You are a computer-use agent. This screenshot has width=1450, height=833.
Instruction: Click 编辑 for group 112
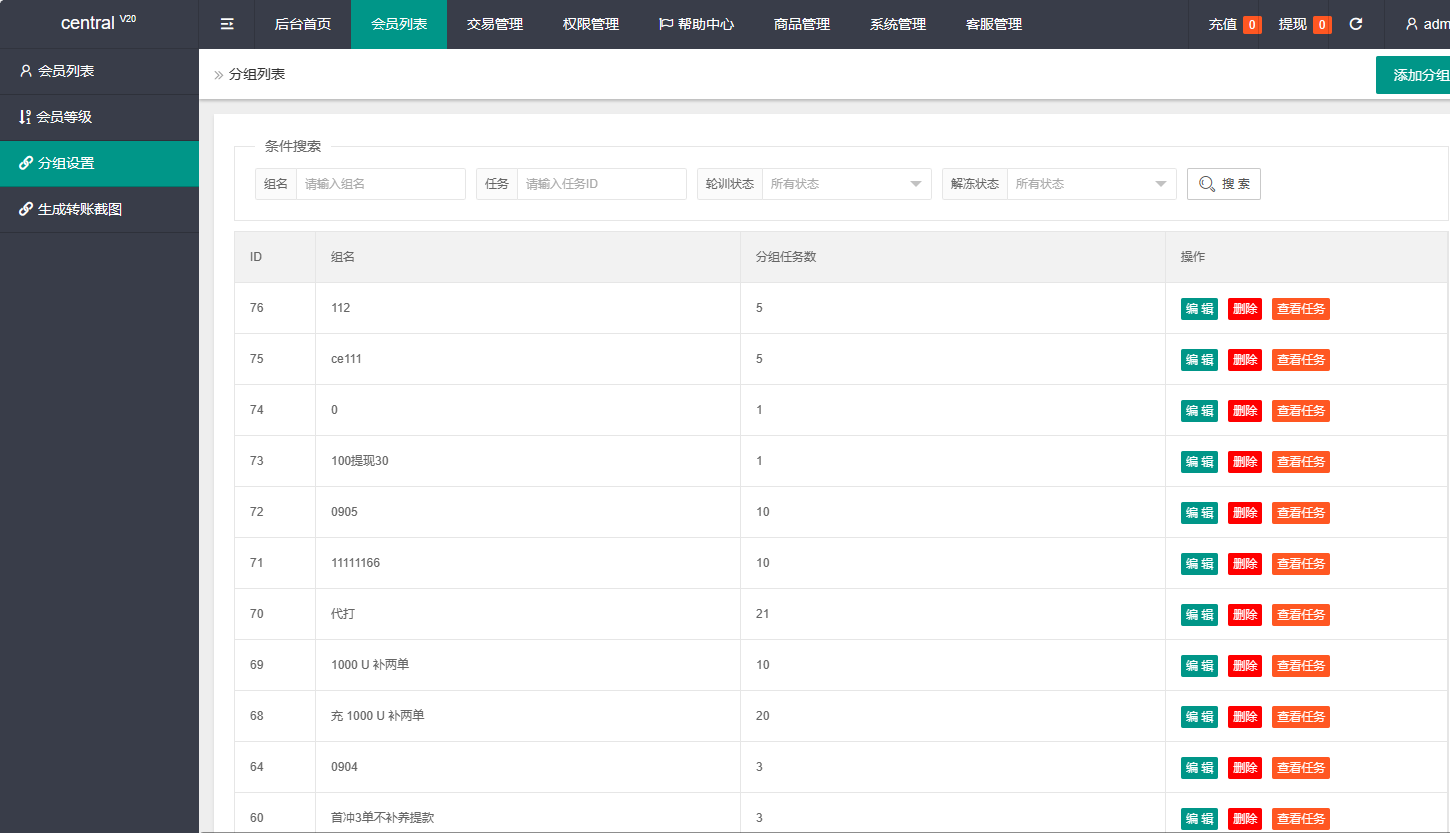[1199, 309]
